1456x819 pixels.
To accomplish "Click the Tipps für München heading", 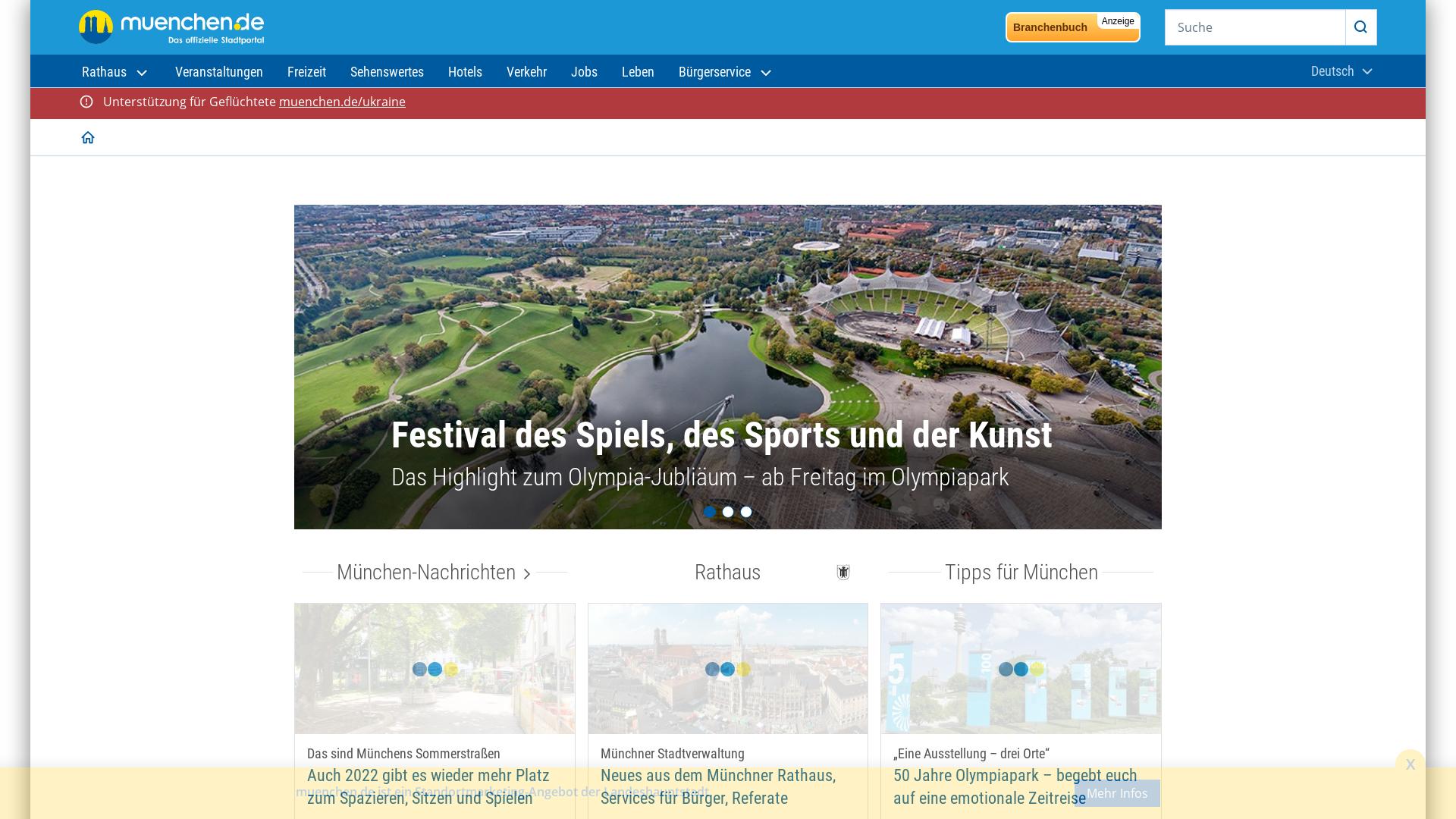I will pos(1021,573).
